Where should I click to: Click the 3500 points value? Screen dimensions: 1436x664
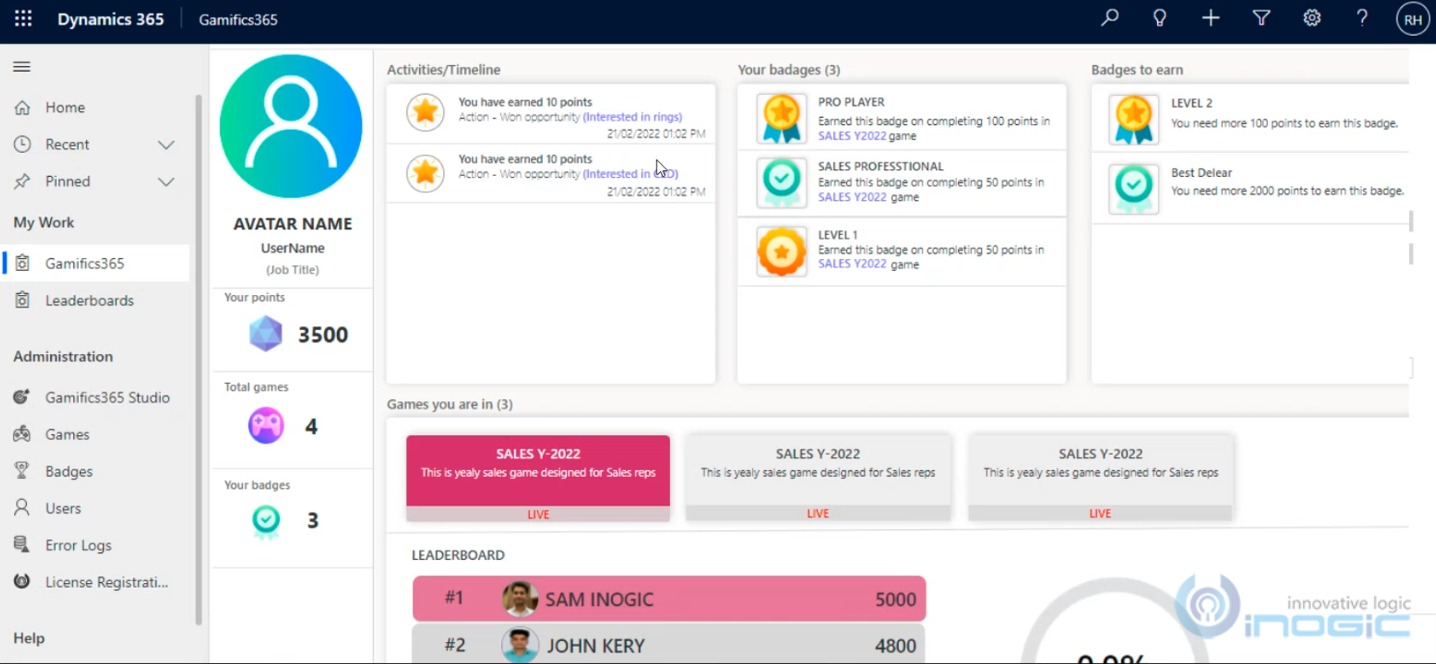(323, 335)
